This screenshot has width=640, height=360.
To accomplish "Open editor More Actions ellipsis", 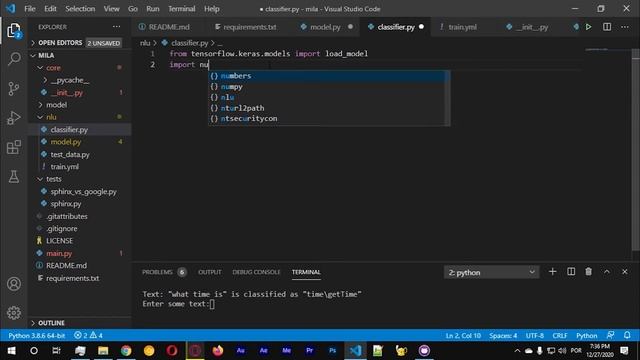I will [x=625, y=27].
